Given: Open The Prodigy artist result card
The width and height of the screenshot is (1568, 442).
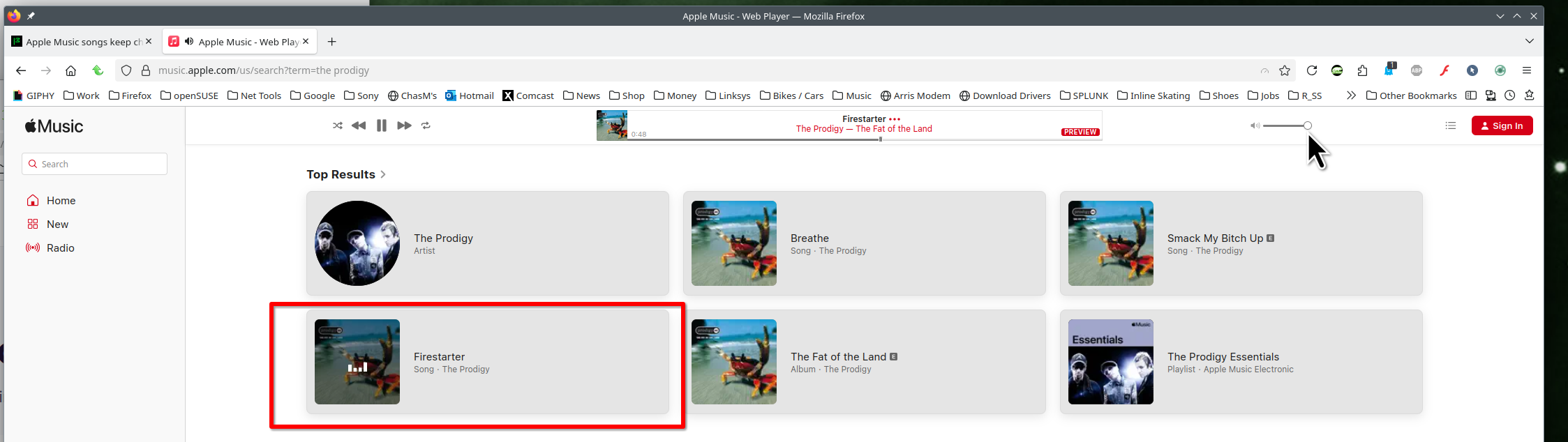Looking at the screenshot, I should [x=488, y=243].
